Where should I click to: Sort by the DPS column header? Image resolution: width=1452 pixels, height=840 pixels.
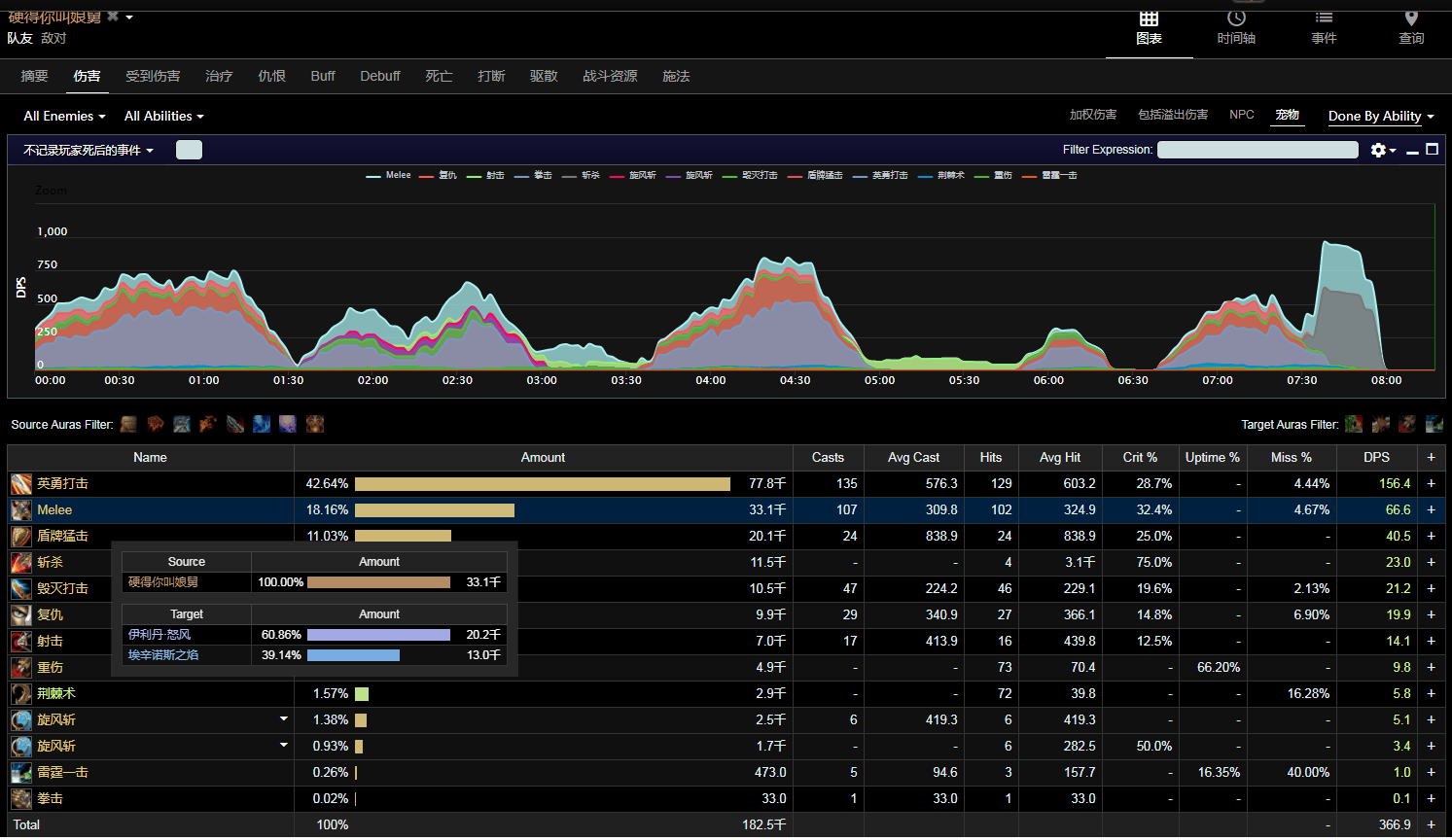coord(1376,457)
